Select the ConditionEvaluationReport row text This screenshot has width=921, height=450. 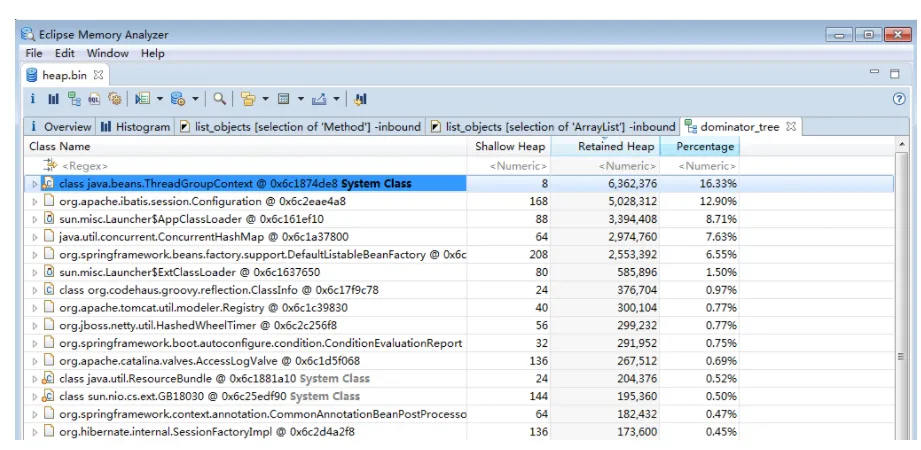tap(261, 343)
